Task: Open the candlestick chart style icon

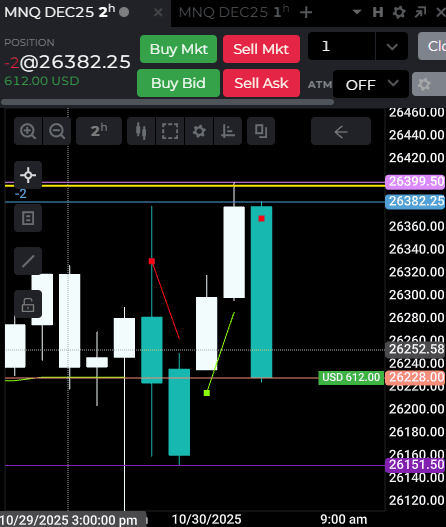Action: (x=141, y=131)
